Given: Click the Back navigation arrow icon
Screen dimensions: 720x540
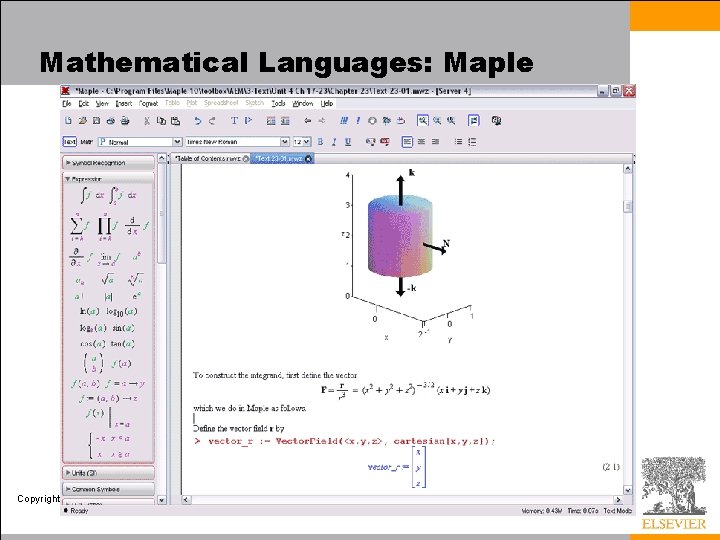Looking at the screenshot, I should pyautogui.click(x=308, y=121).
